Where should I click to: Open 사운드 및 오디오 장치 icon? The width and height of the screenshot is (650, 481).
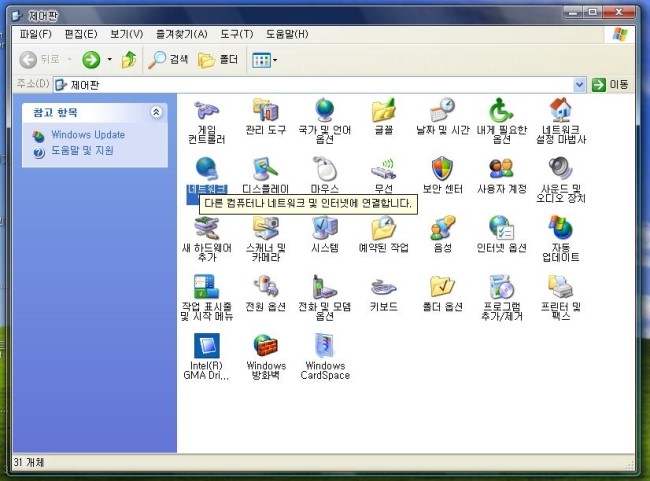560,169
